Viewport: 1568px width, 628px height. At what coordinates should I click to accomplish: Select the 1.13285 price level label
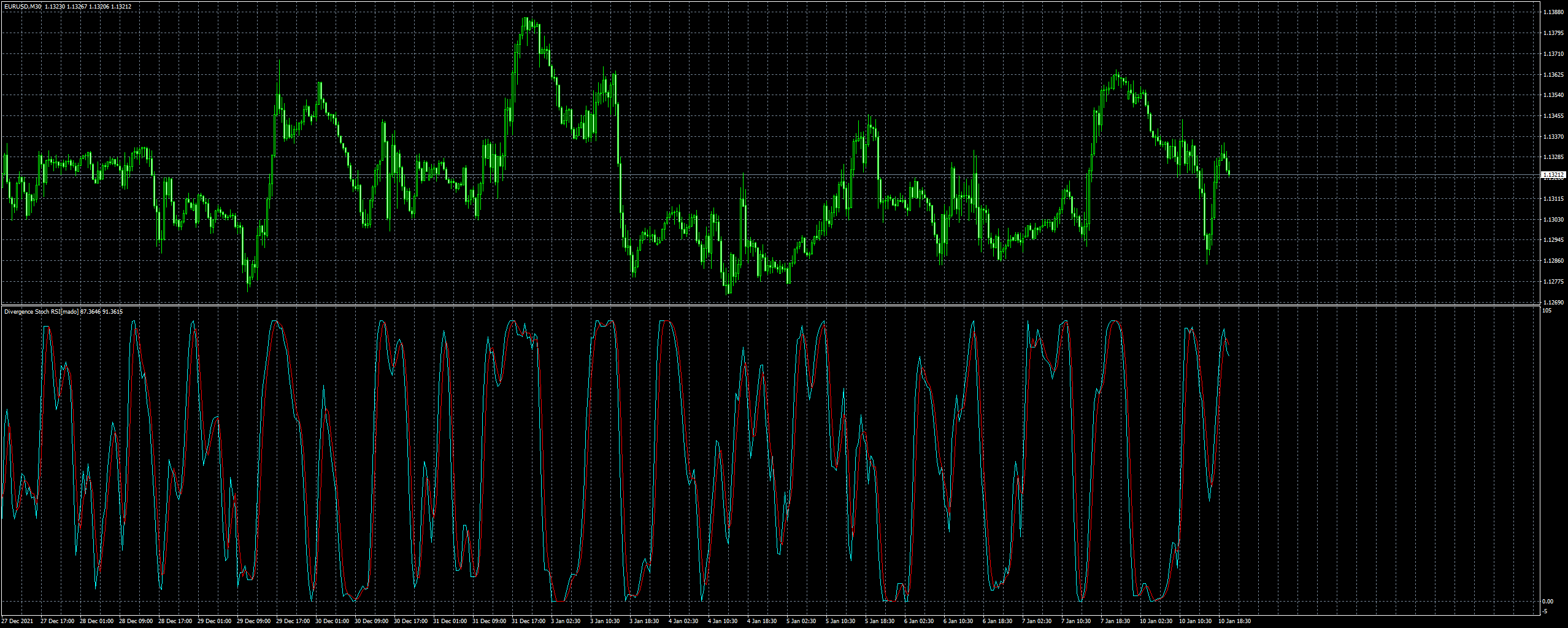click(1553, 157)
